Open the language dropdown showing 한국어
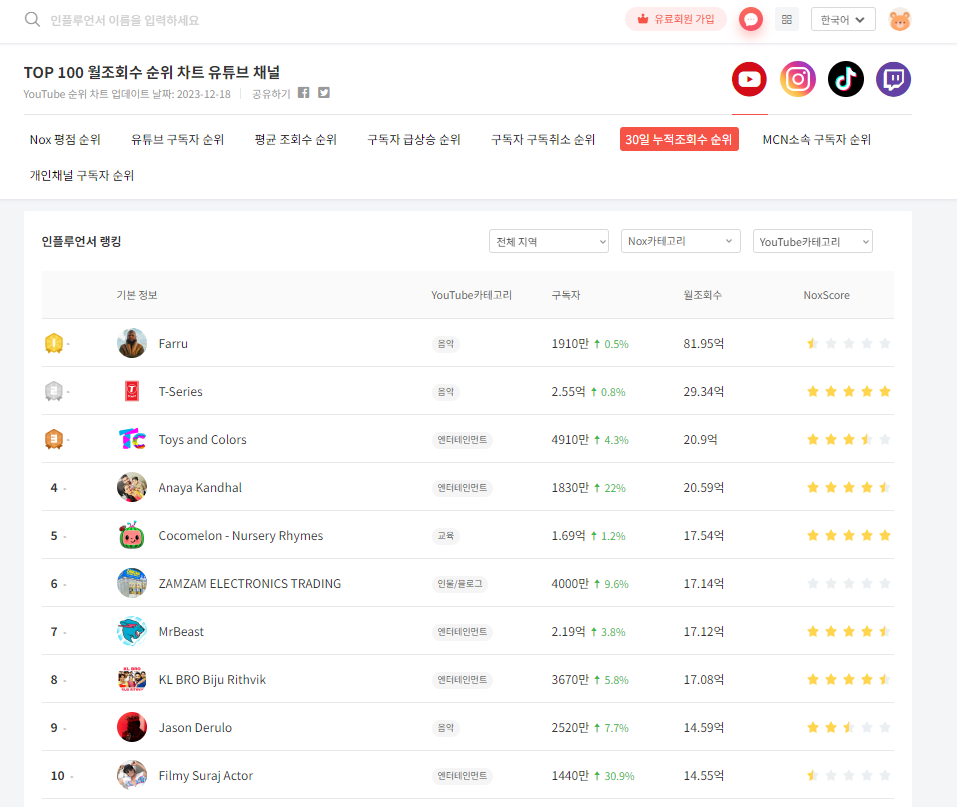 point(843,20)
